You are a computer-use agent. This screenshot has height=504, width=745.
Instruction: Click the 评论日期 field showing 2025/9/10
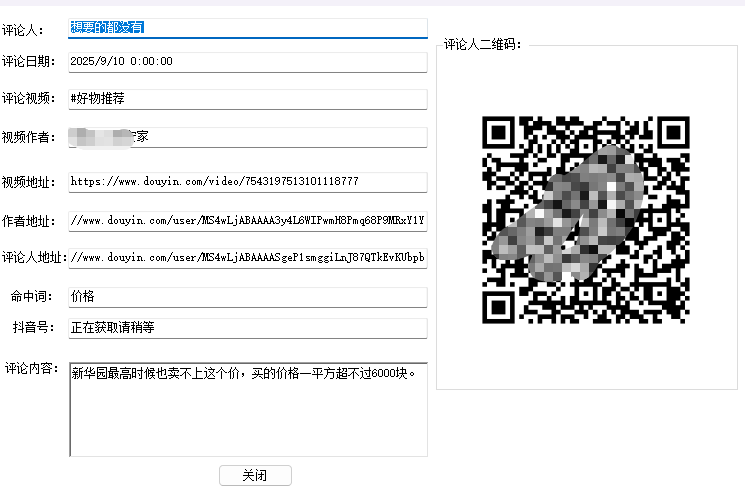pyautogui.click(x=248, y=62)
